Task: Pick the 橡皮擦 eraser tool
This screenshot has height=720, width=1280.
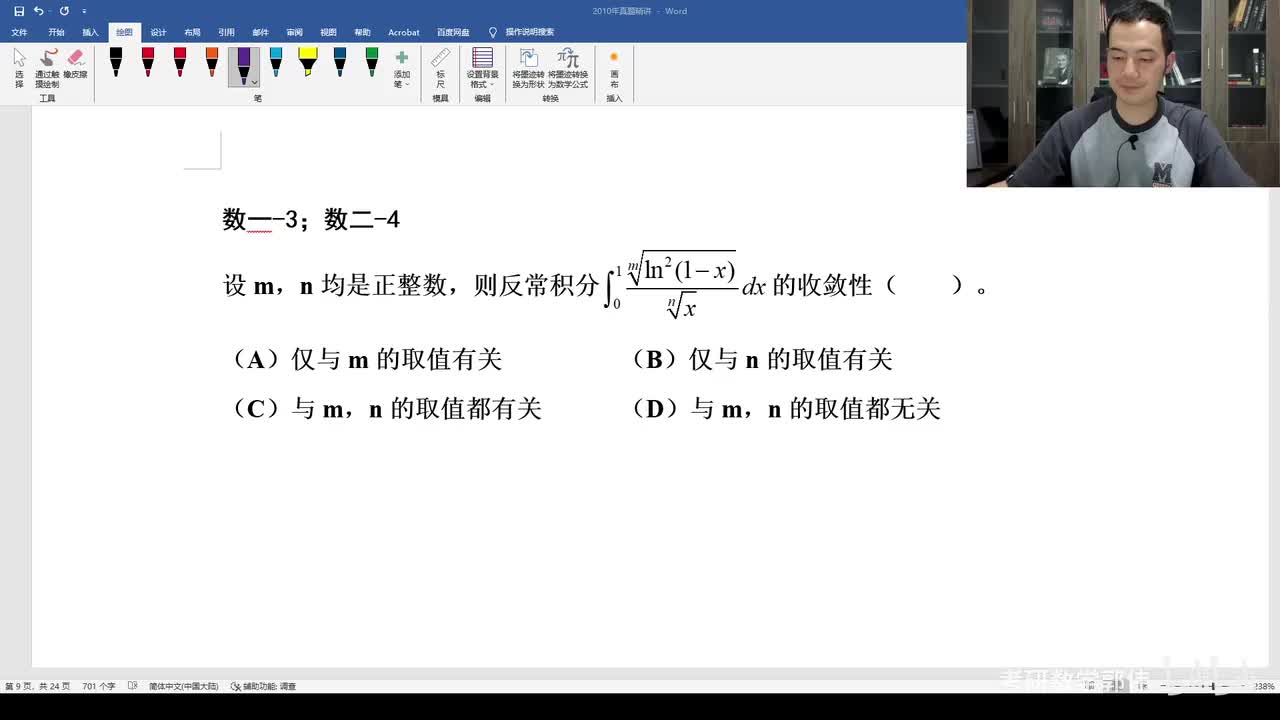Action: point(75,64)
